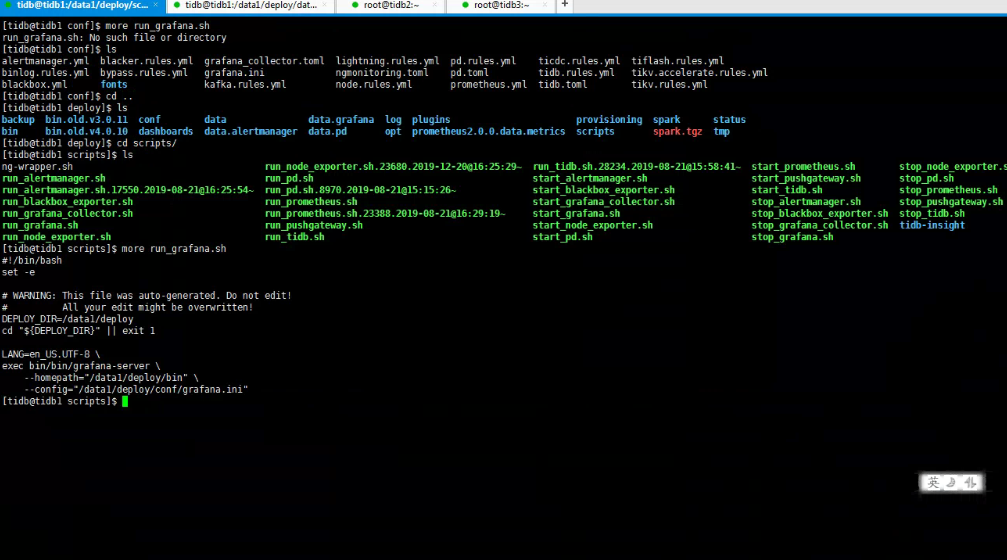
Task: Click the prometheus2.0.0.data.metrics directory
Action: coord(488,132)
